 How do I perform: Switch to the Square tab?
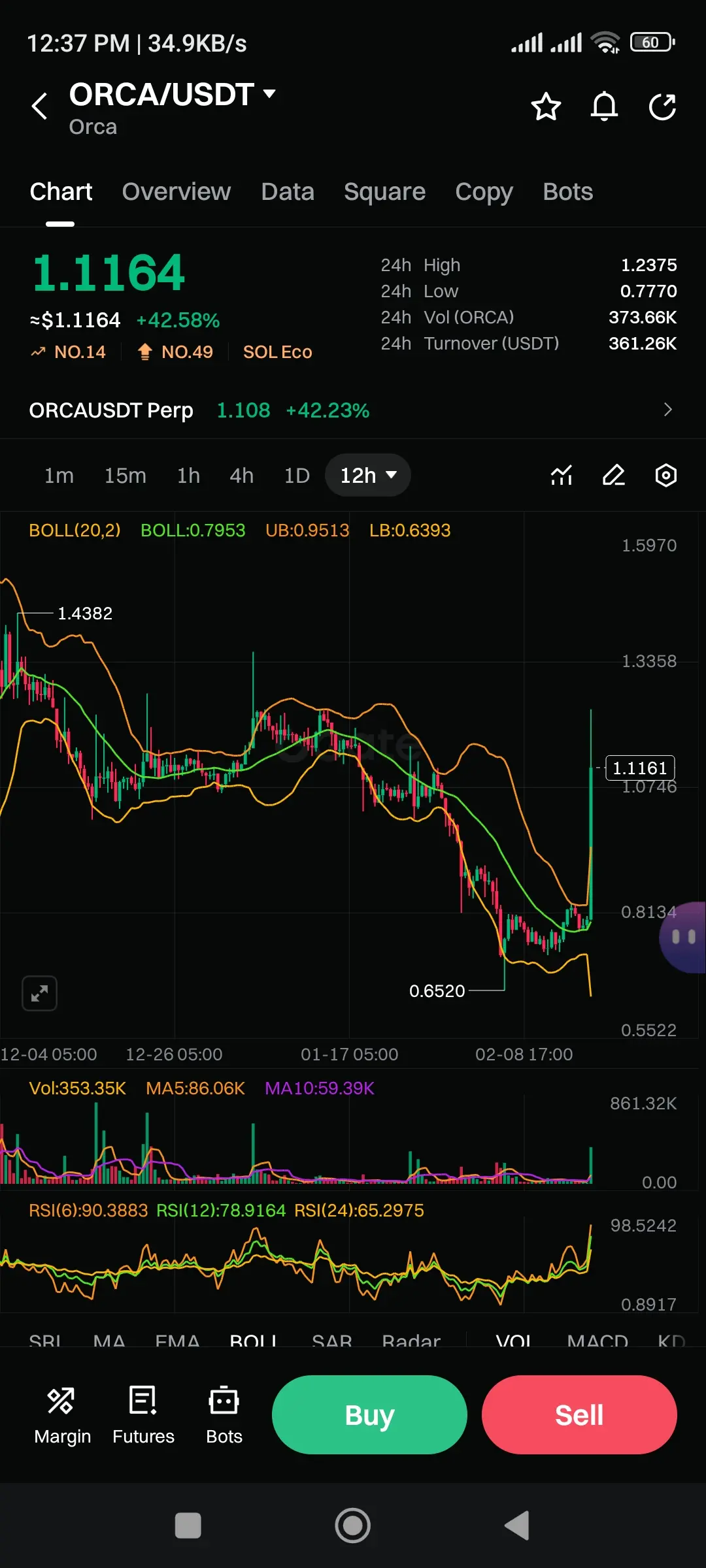click(384, 191)
